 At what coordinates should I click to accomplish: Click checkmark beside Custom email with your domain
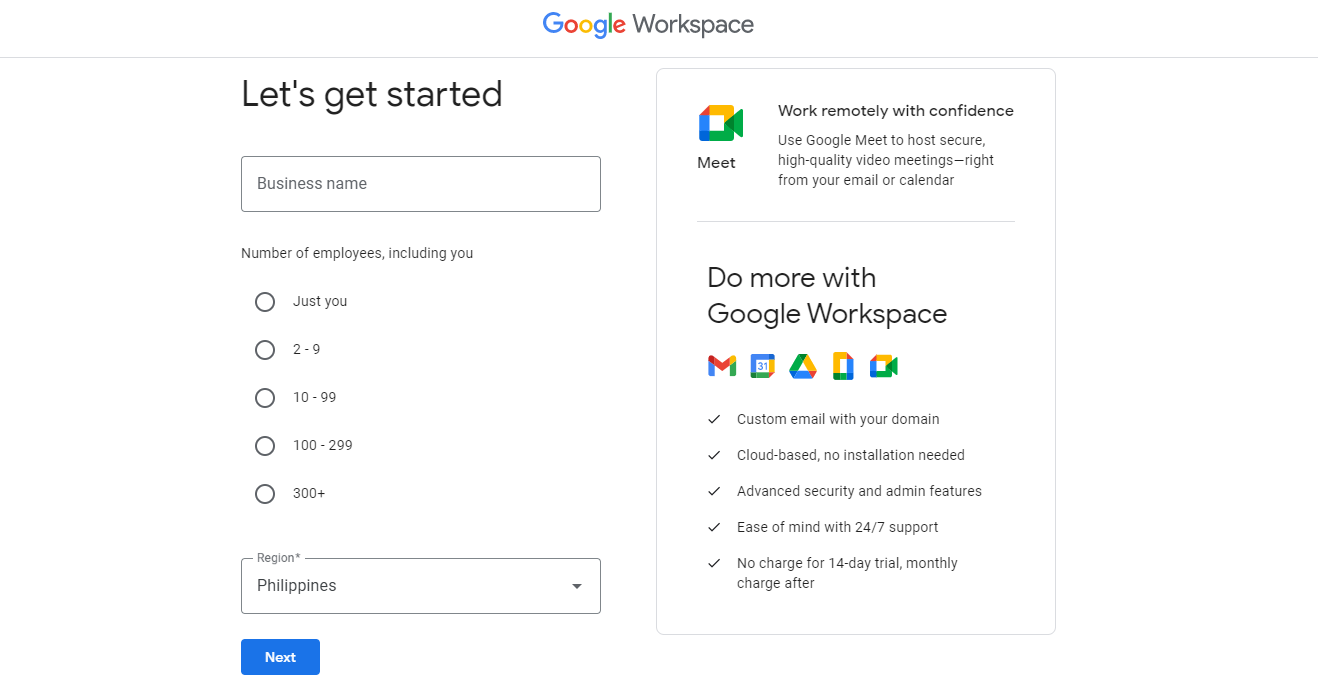tap(714, 419)
